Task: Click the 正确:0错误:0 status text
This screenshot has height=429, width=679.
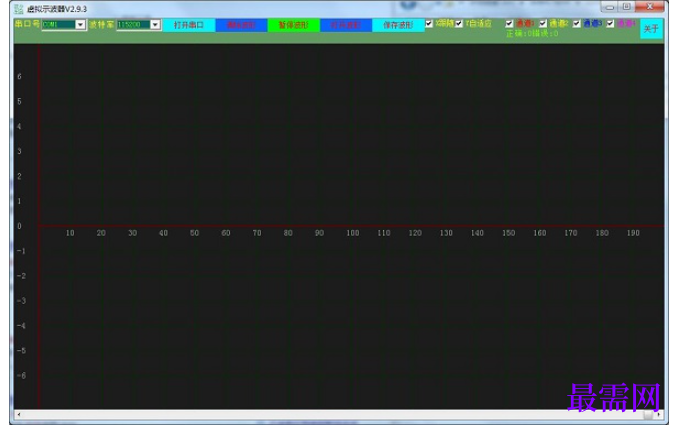Action: coord(532,33)
